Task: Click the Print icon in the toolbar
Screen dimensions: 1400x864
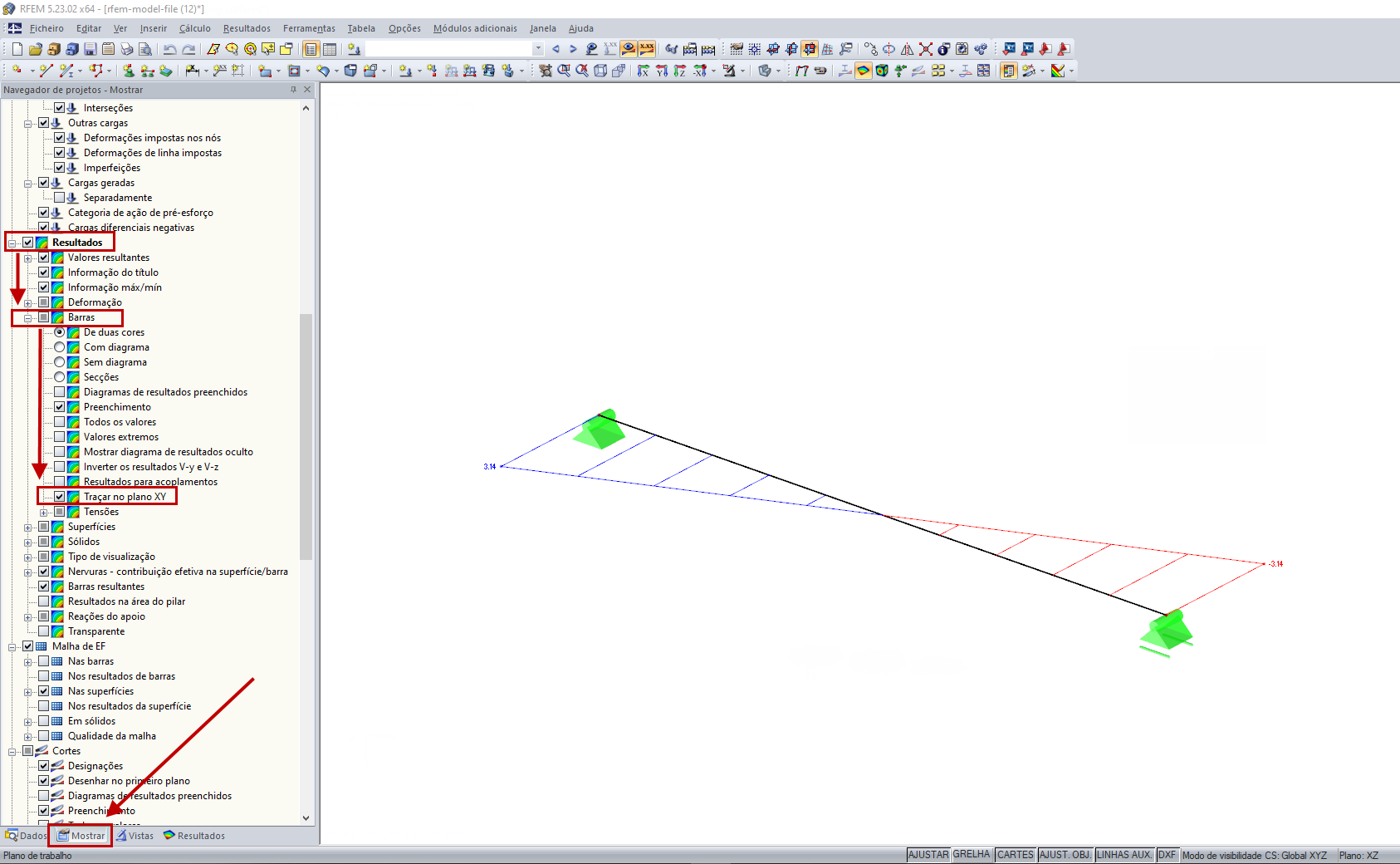Action: [x=127, y=49]
